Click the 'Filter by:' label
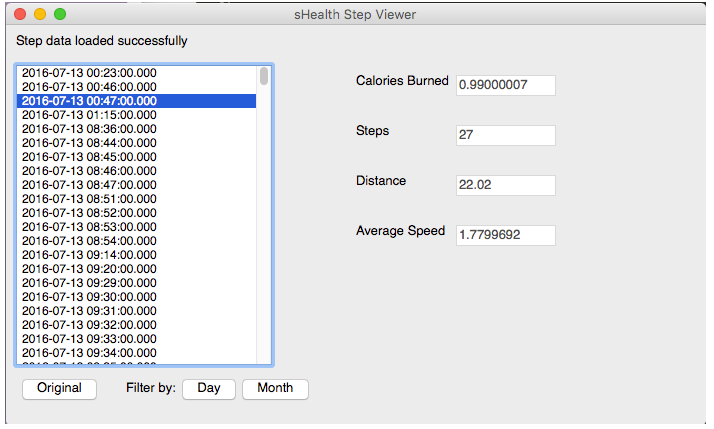714x429 pixels. 151,388
